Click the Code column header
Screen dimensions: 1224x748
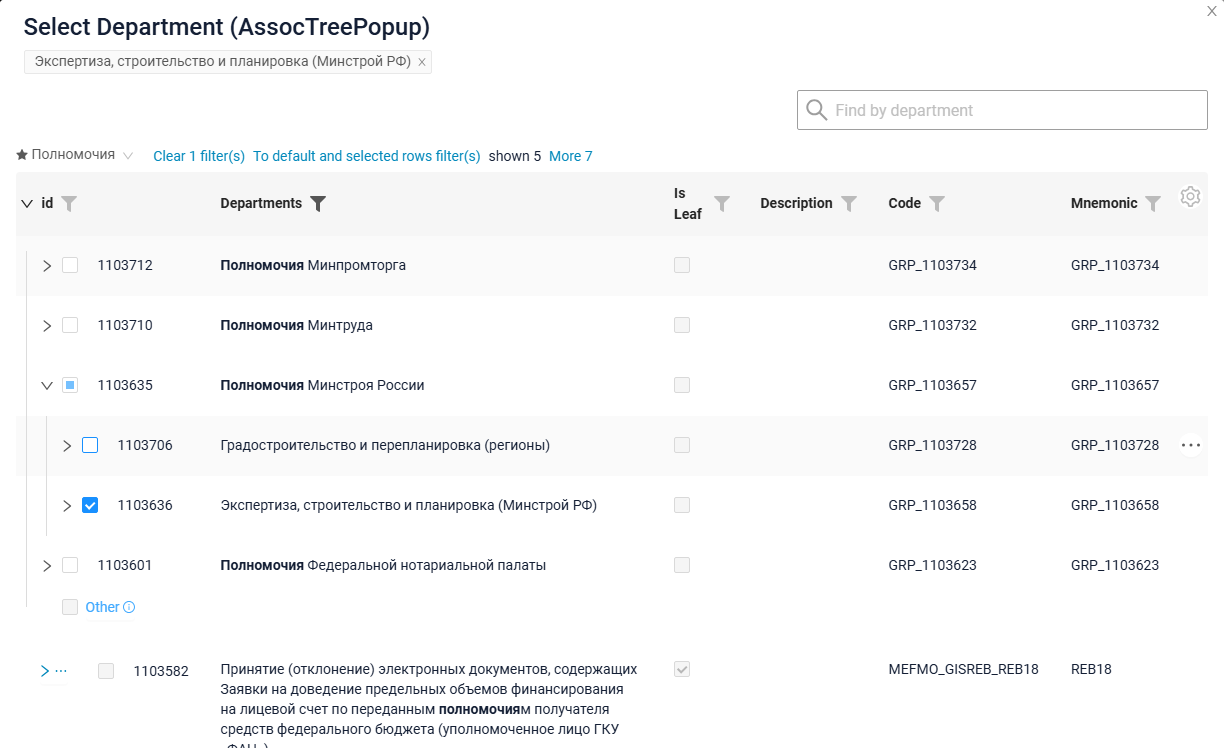click(905, 203)
